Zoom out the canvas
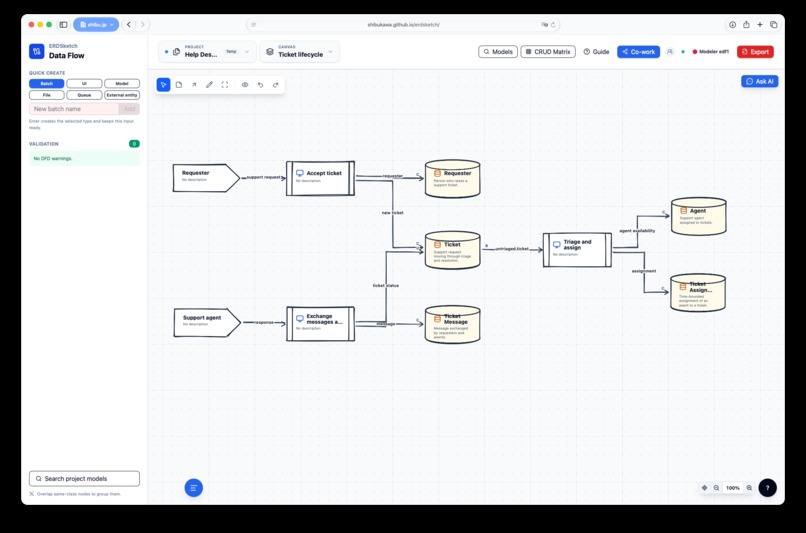The width and height of the screenshot is (806, 533). tap(716, 488)
